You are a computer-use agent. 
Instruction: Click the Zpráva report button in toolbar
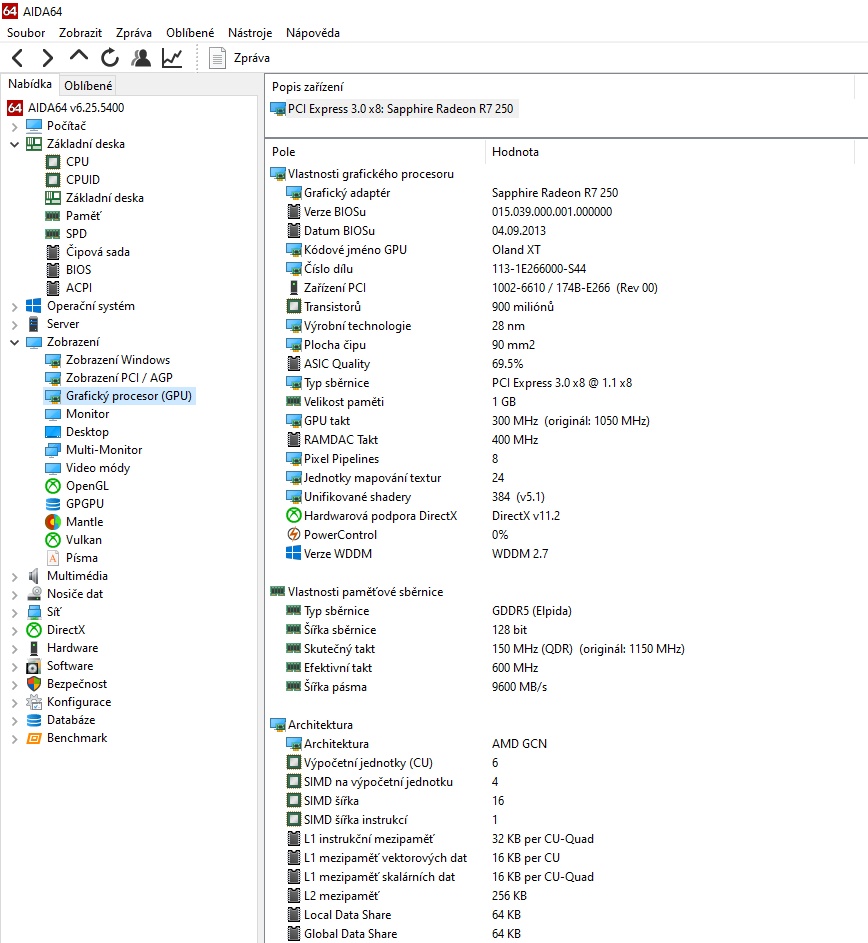click(x=240, y=58)
